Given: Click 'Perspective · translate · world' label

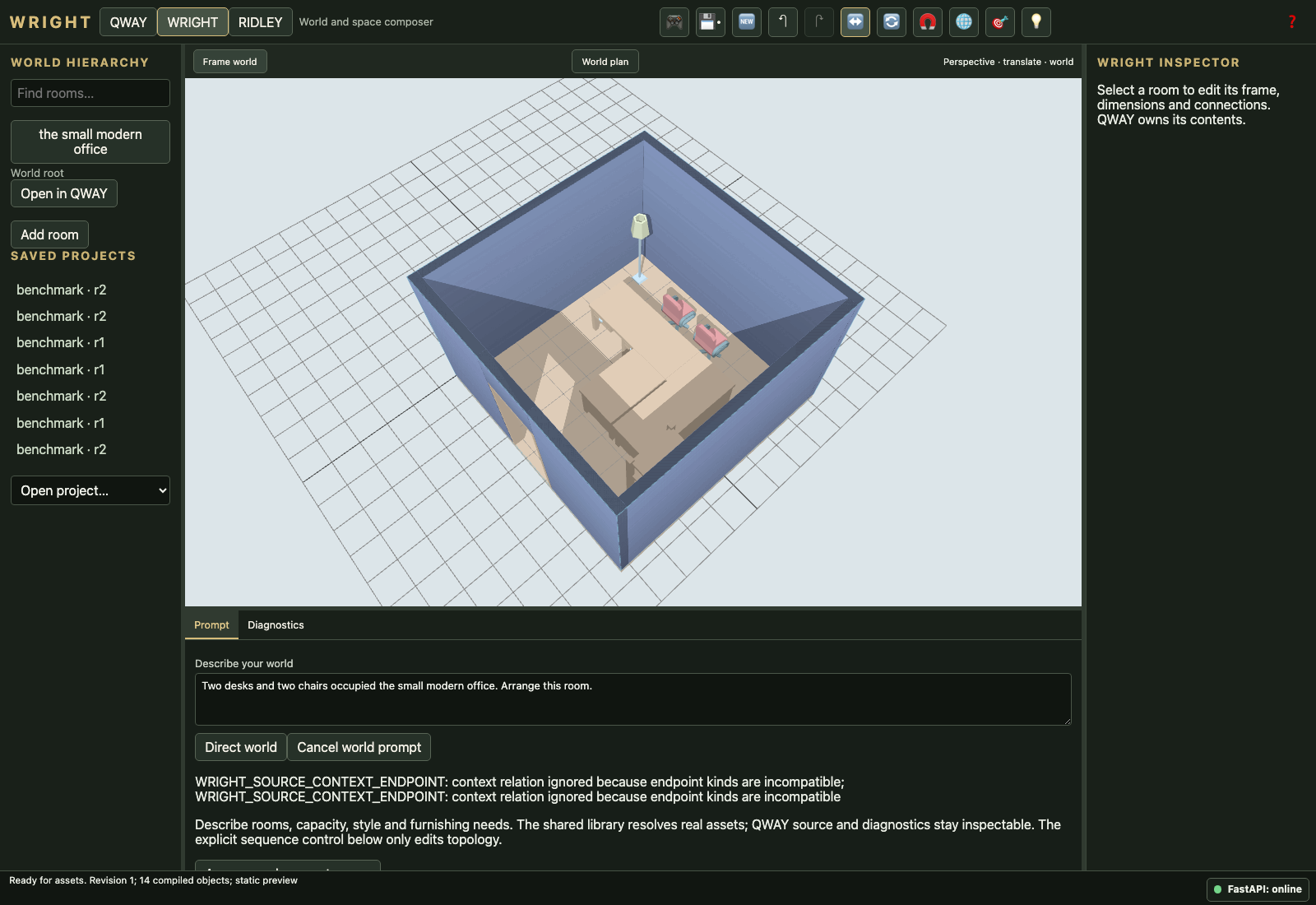Looking at the screenshot, I should (x=1008, y=62).
